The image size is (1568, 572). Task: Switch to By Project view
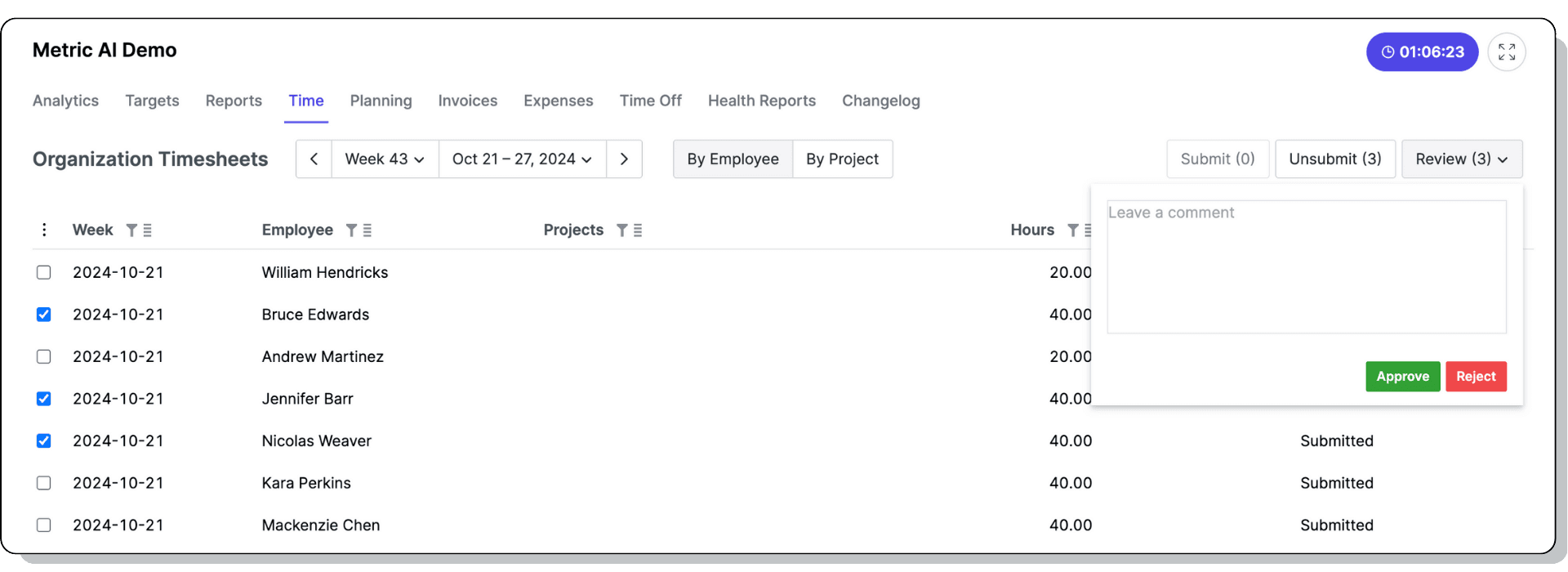click(842, 159)
